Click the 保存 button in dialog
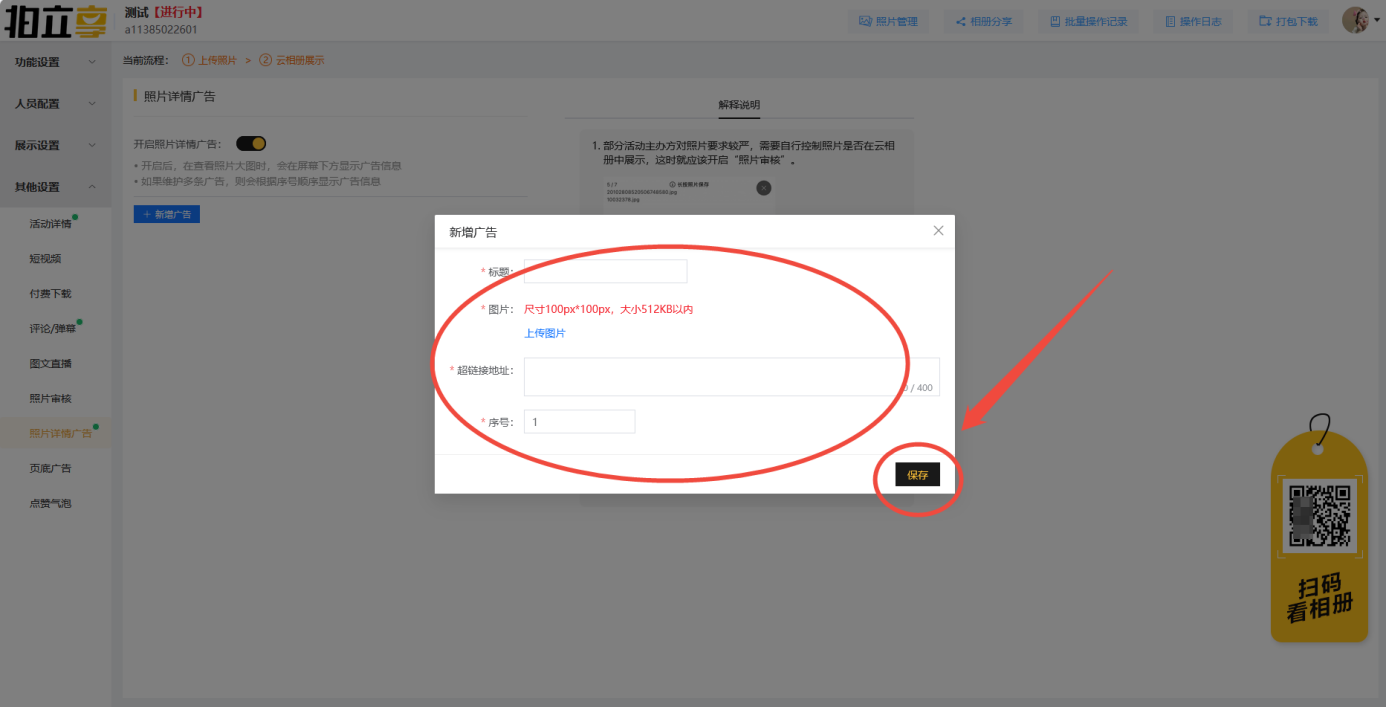 pos(917,475)
